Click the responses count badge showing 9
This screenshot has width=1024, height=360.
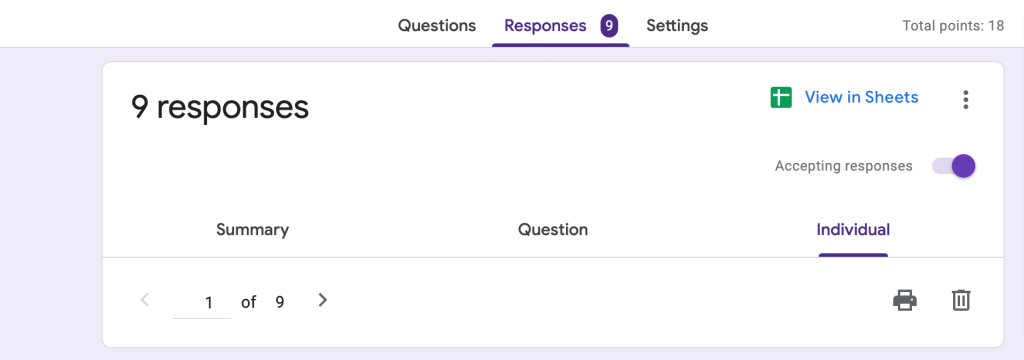tap(609, 26)
